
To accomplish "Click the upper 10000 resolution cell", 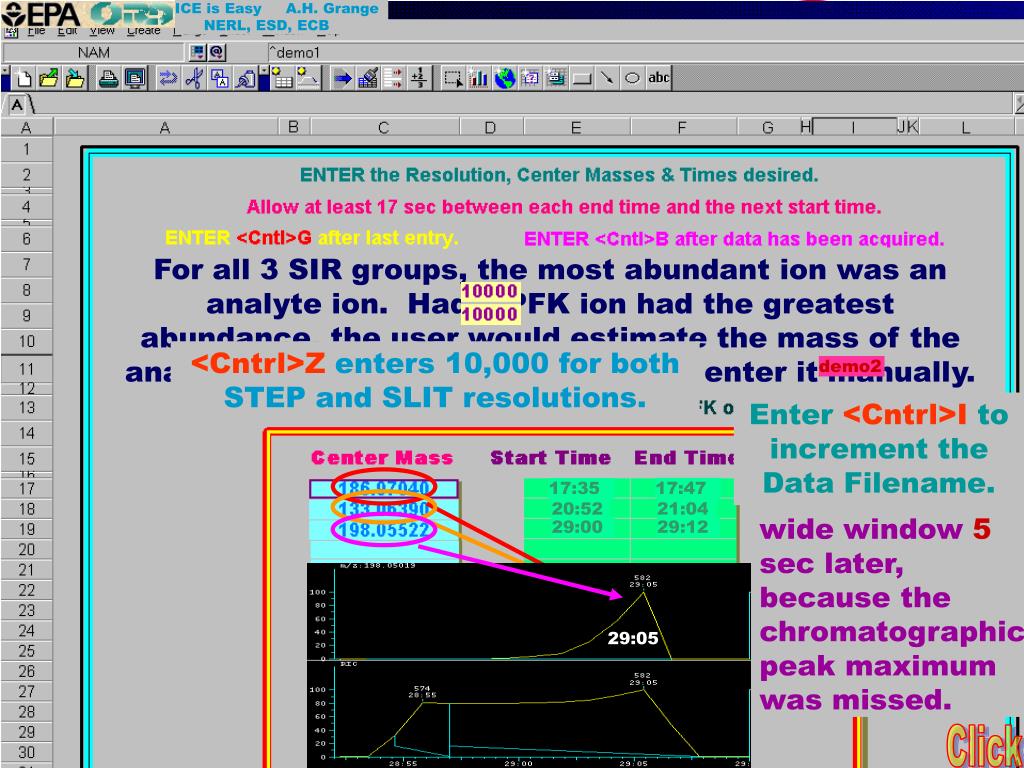I will [x=490, y=291].
